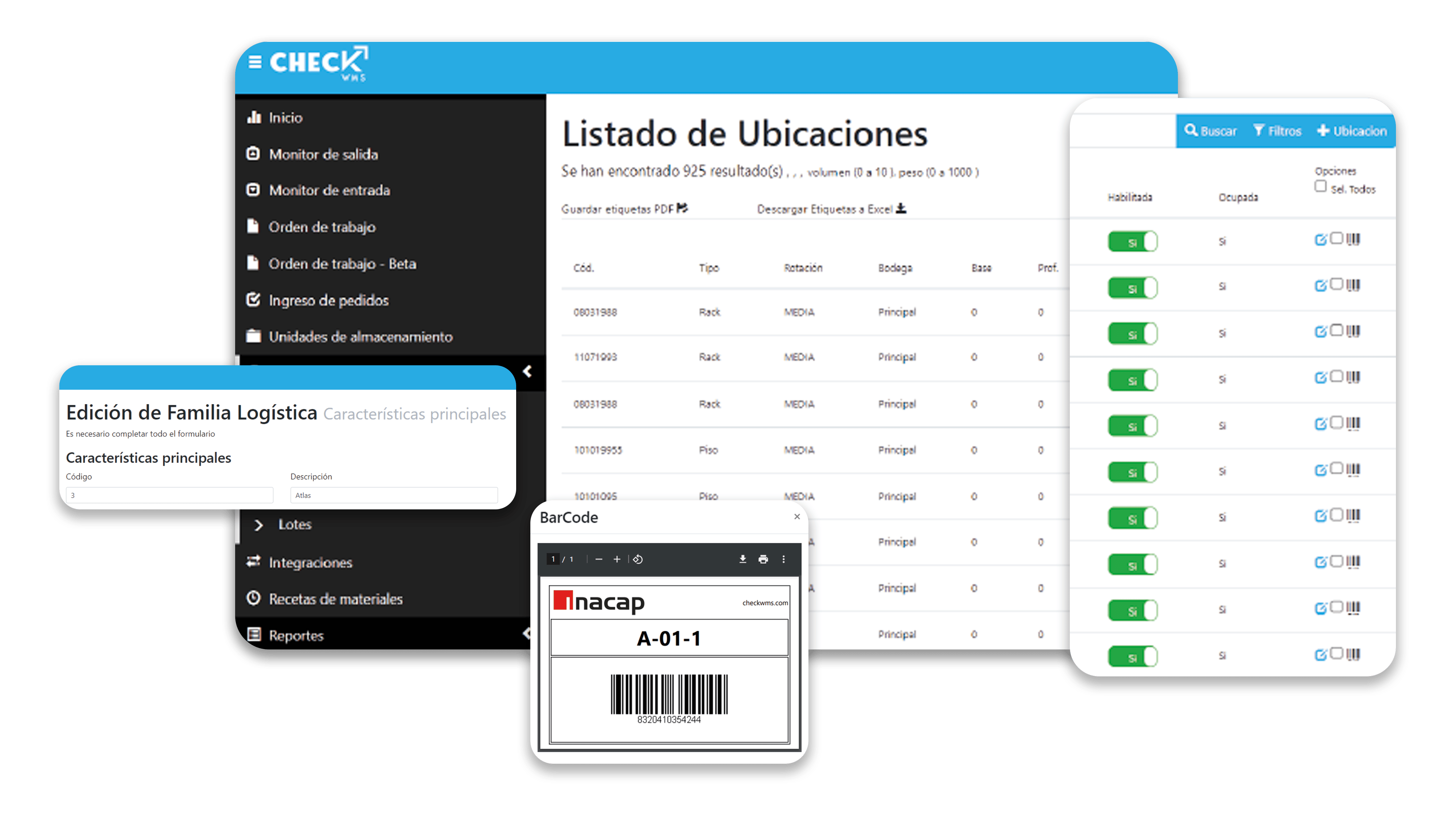
Task: Click Descargar Etiquetas a Excel
Action: [x=832, y=209]
